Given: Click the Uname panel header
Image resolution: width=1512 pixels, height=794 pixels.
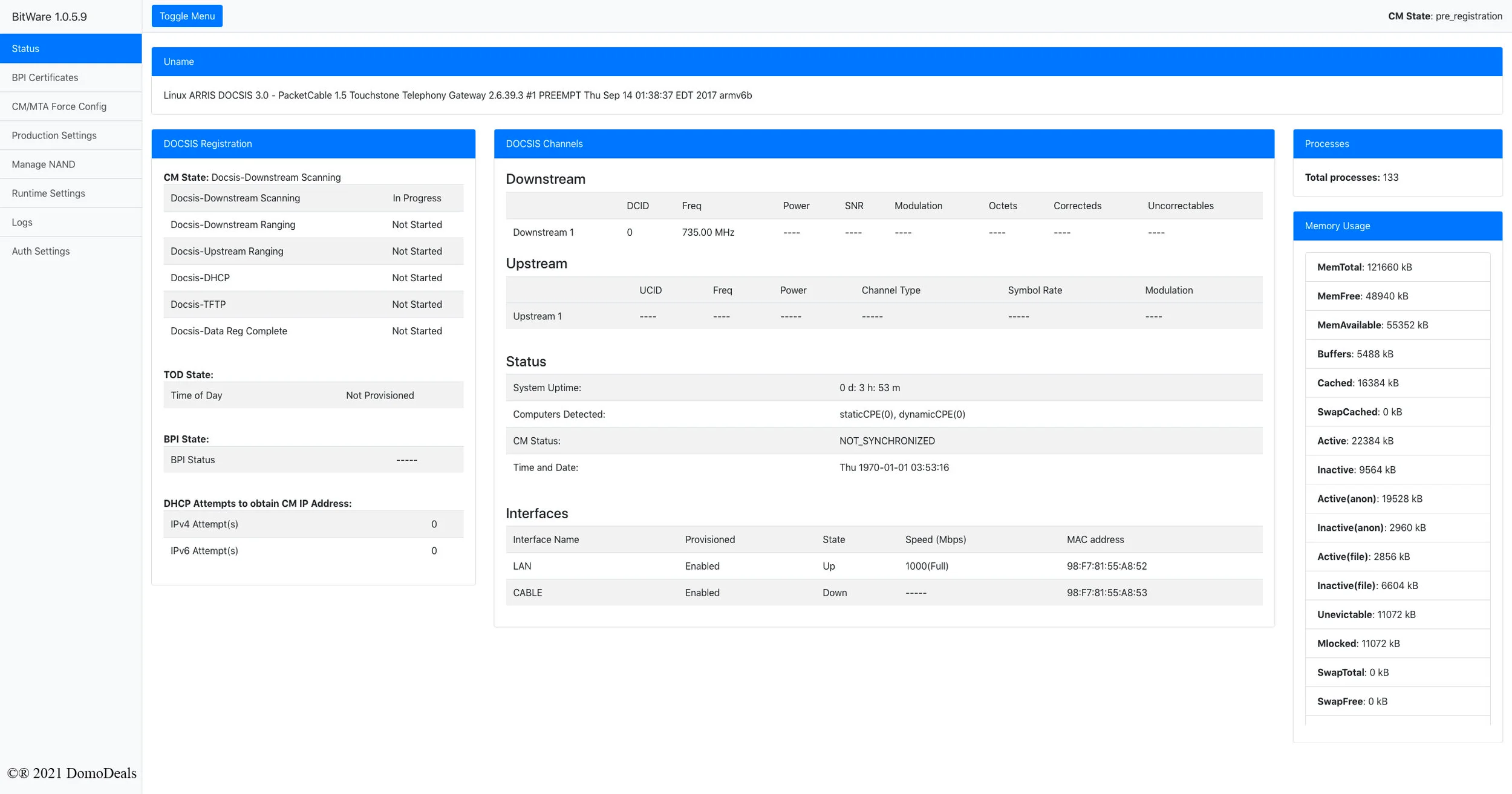Looking at the screenshot, I should (826, 62).
